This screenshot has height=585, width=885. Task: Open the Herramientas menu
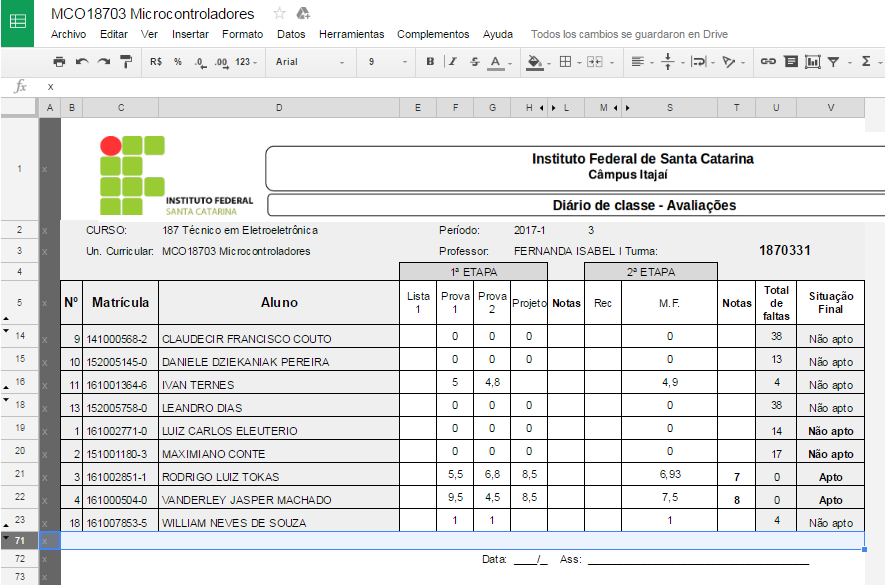(351, 34)
